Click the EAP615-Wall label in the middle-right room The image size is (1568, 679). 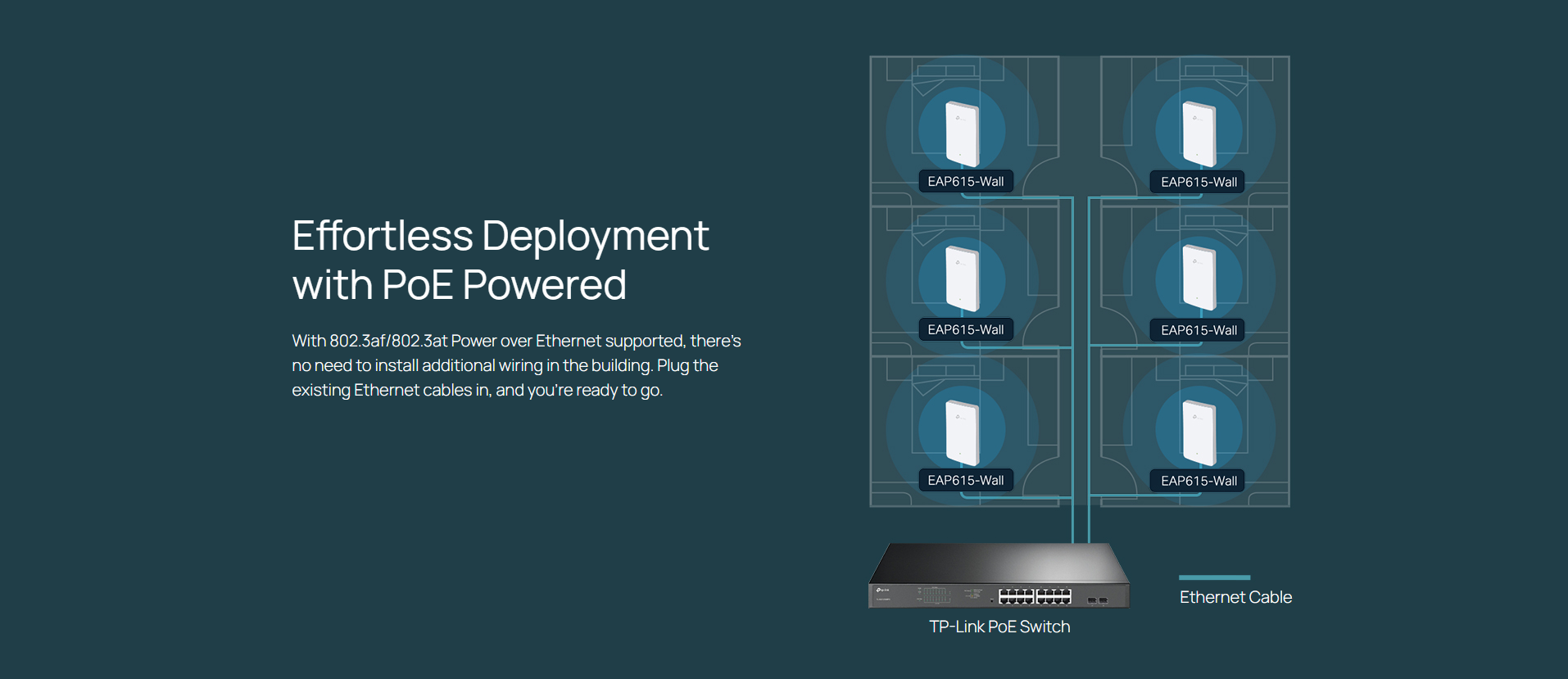click(1199, 331)
